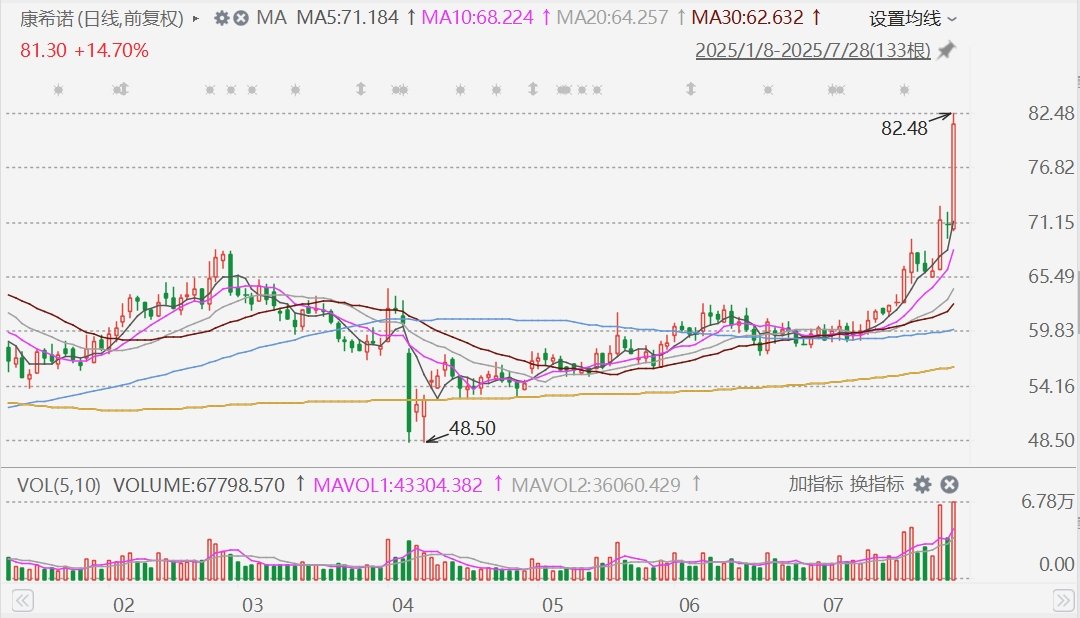Click the first event marker above the January candles
This screenshot has width=1080, height=618.
[58, 90]
